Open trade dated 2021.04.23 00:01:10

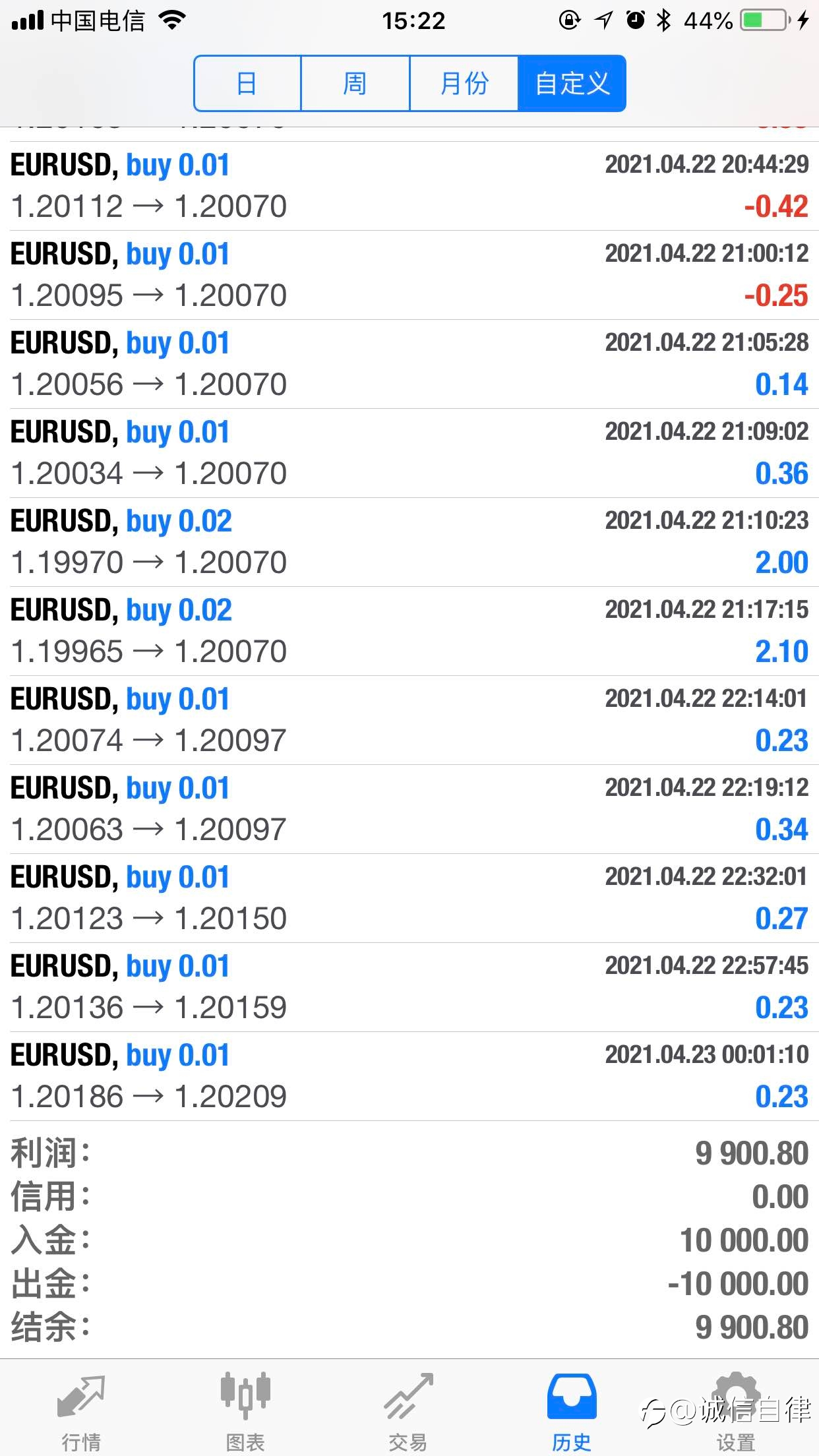point(409,1076)
